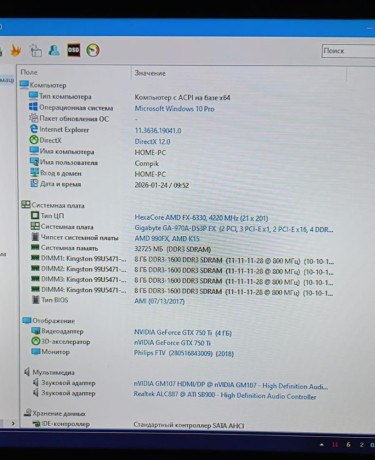Show hidden tray icons with up arrow

coord(322,445)
